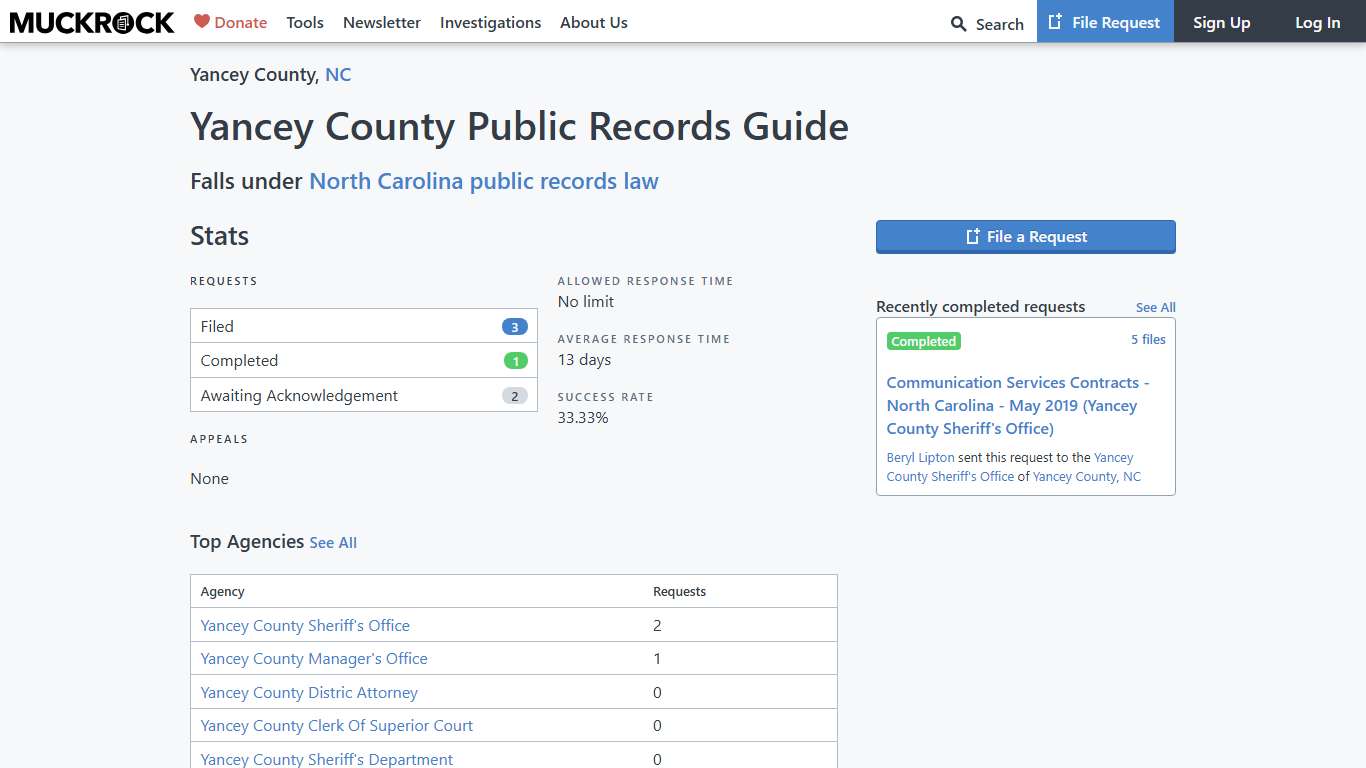Image resolution: width=1366 pixels, height=768 pixels.
Task: Click the Completed status pill on recent request
Action: (x=923, y=341)
